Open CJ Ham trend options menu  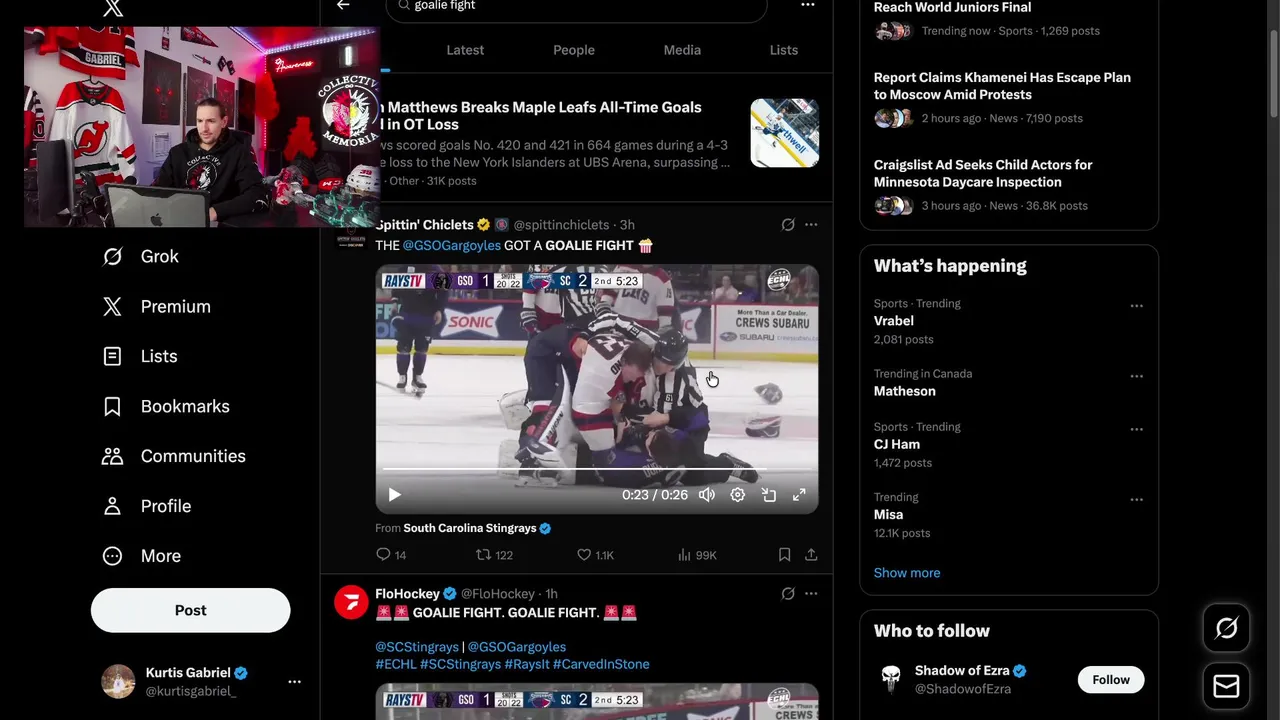pyautogui.click(x=1136, y=429)
